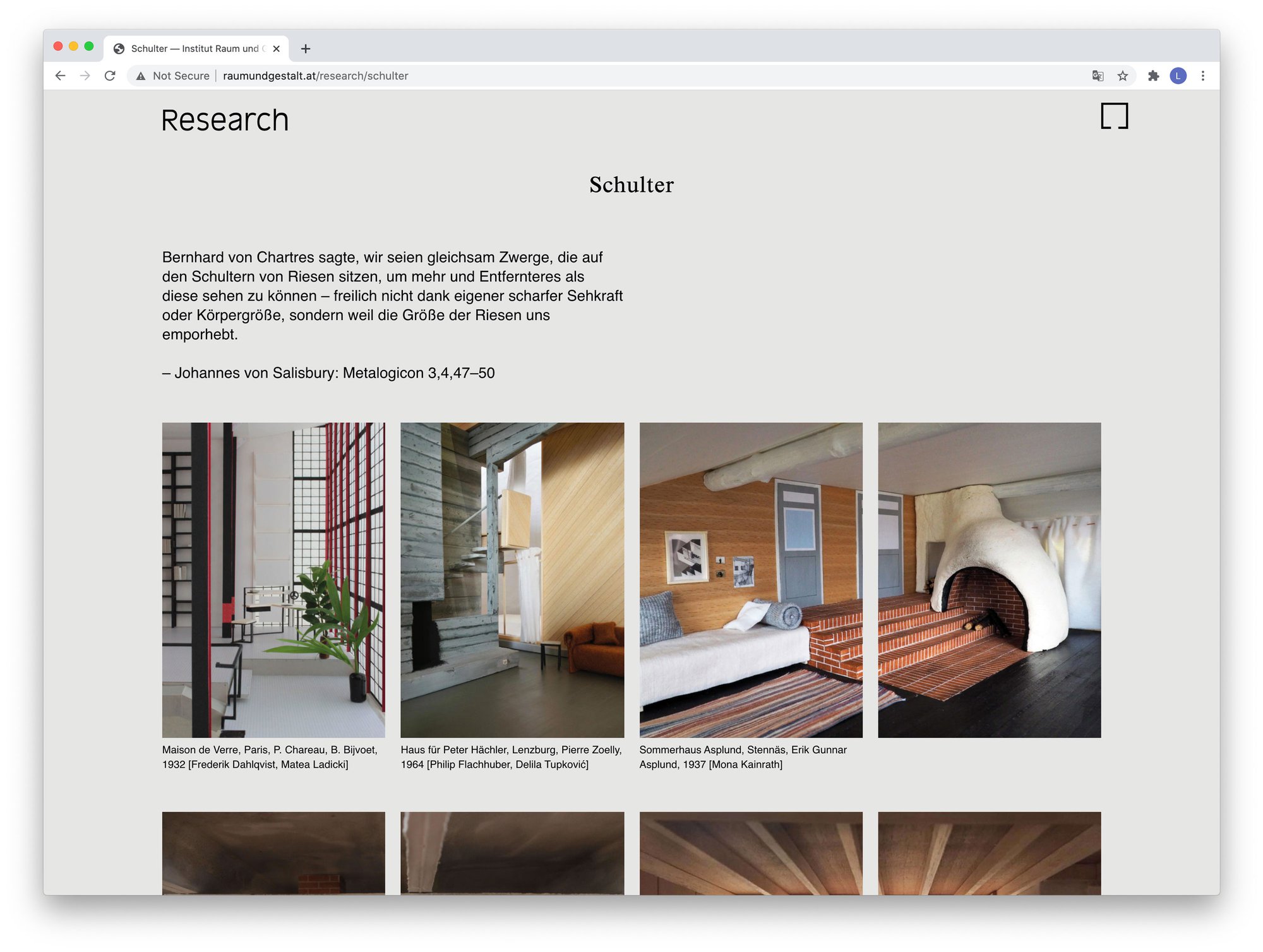Open the Haus für Peter Hächler image
The width and height of the screenshot is (1263, 952).
pos(512,580)
